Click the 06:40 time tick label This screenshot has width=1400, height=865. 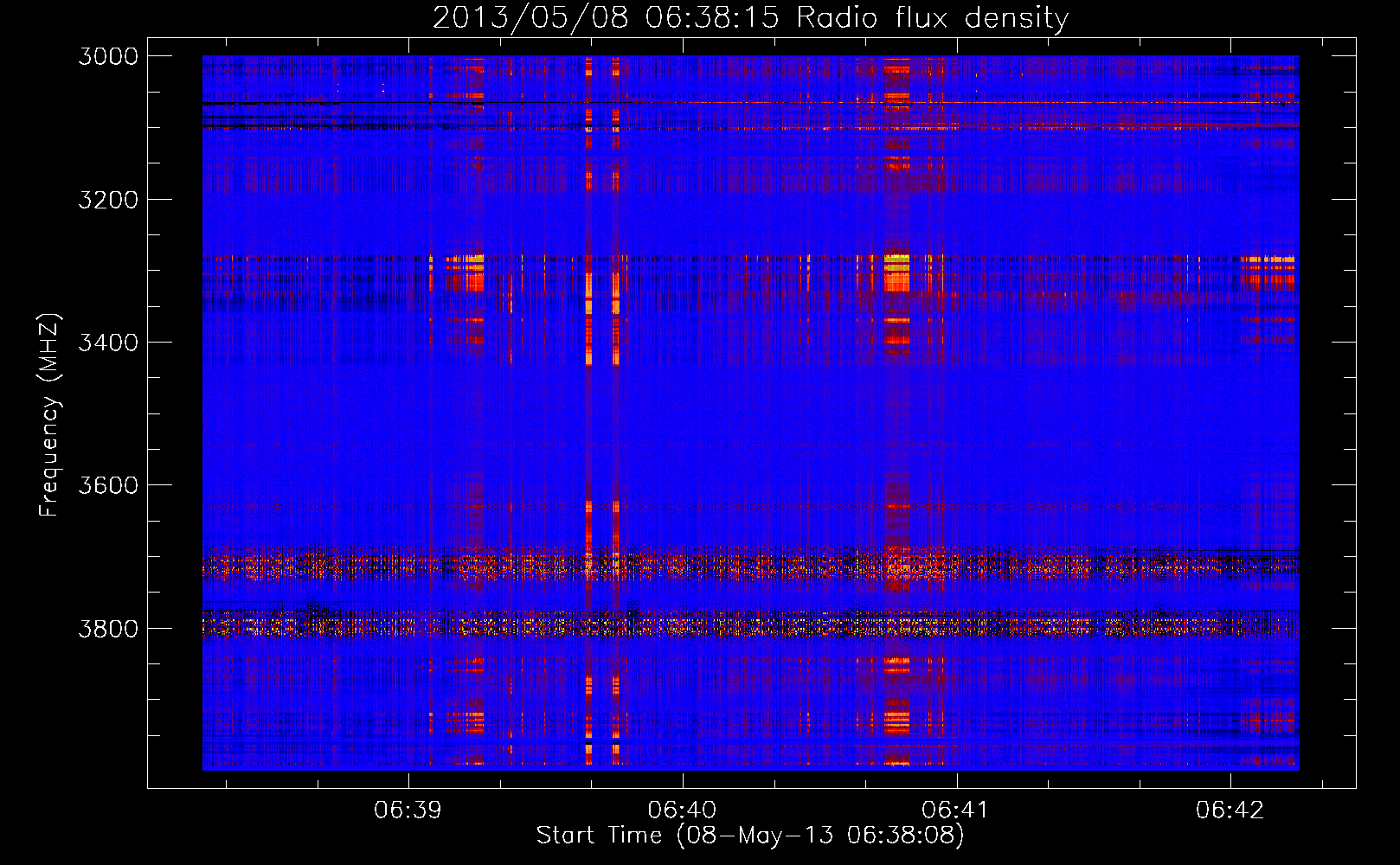coord(682,810)
